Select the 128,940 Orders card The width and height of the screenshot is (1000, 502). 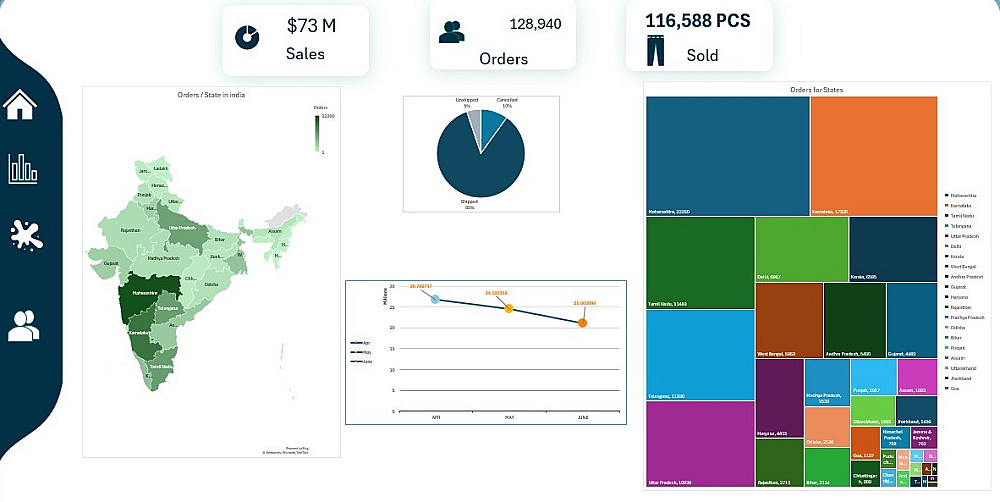(503, 34)
